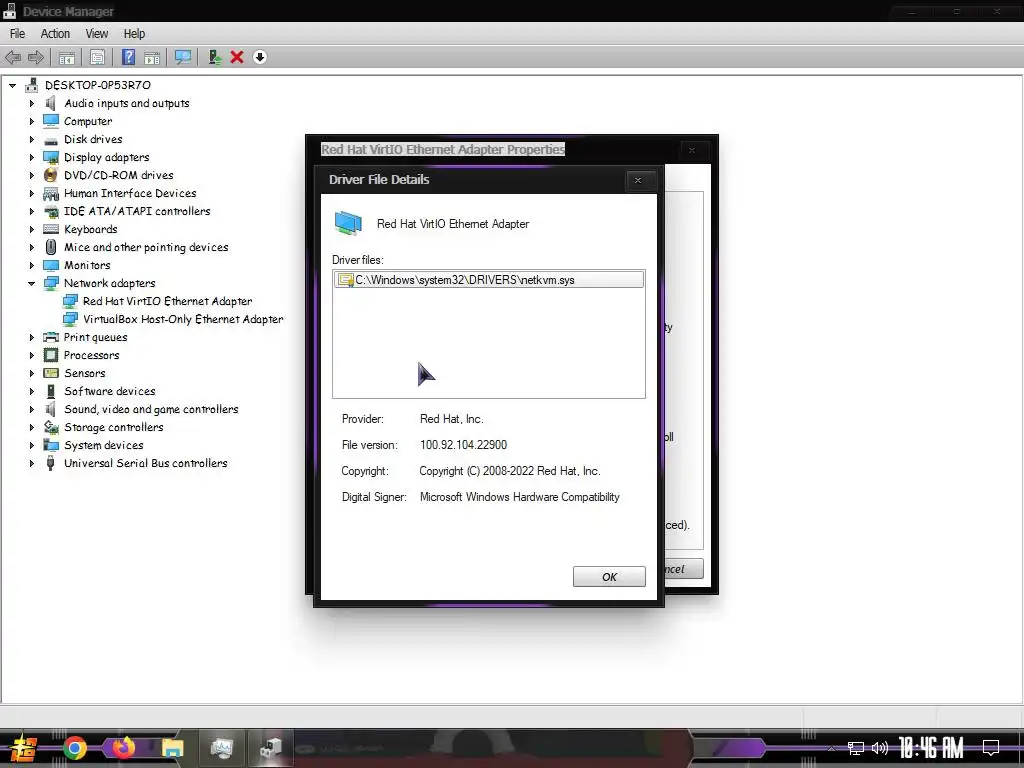Click the Forward arrow toolbar icon
The height and width of the screenshot is (768, 1024).
click(x=36, y=57)
